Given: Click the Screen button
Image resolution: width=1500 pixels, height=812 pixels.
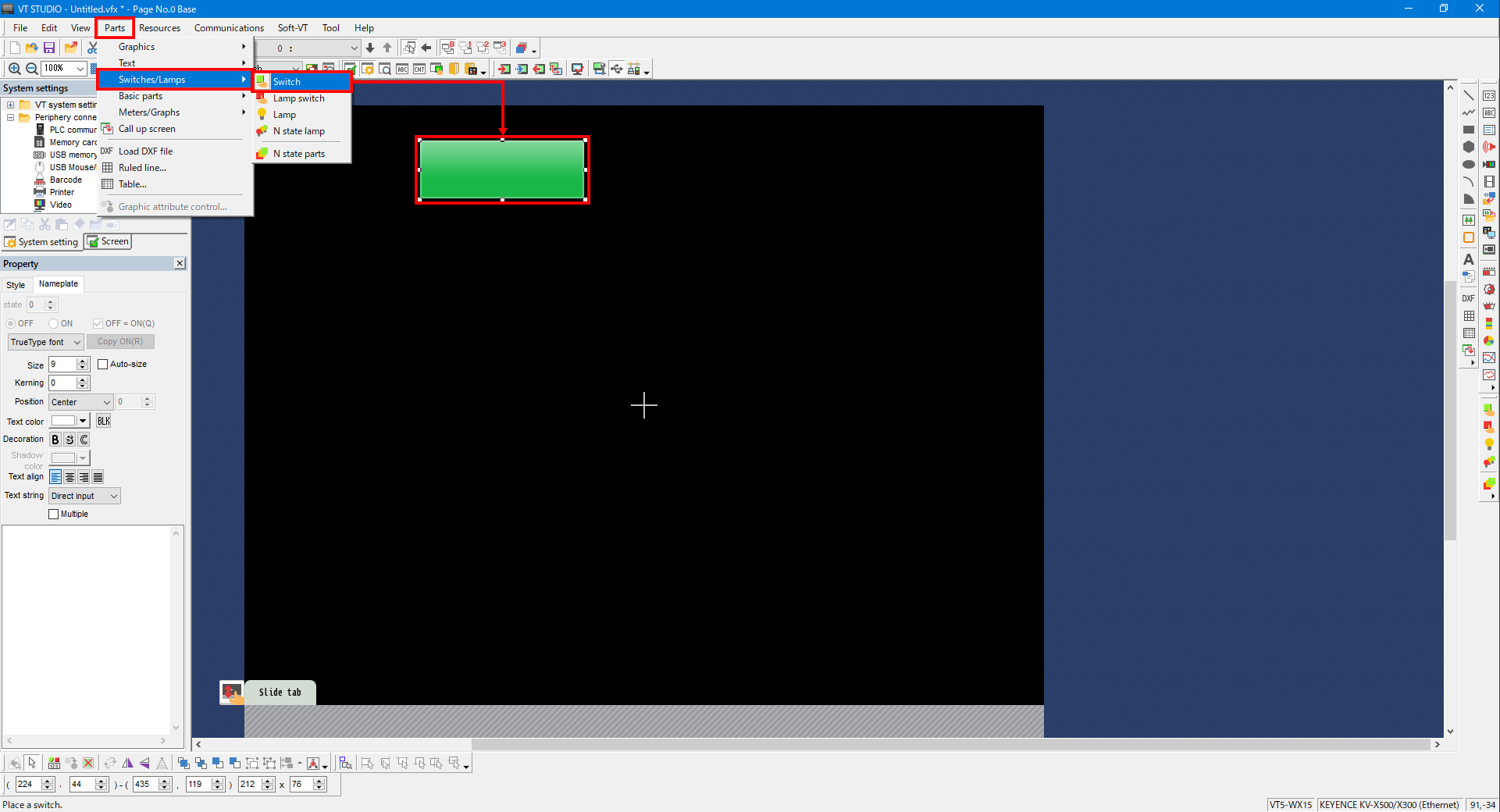Looking at the screenshot, I should pos(108,241).
